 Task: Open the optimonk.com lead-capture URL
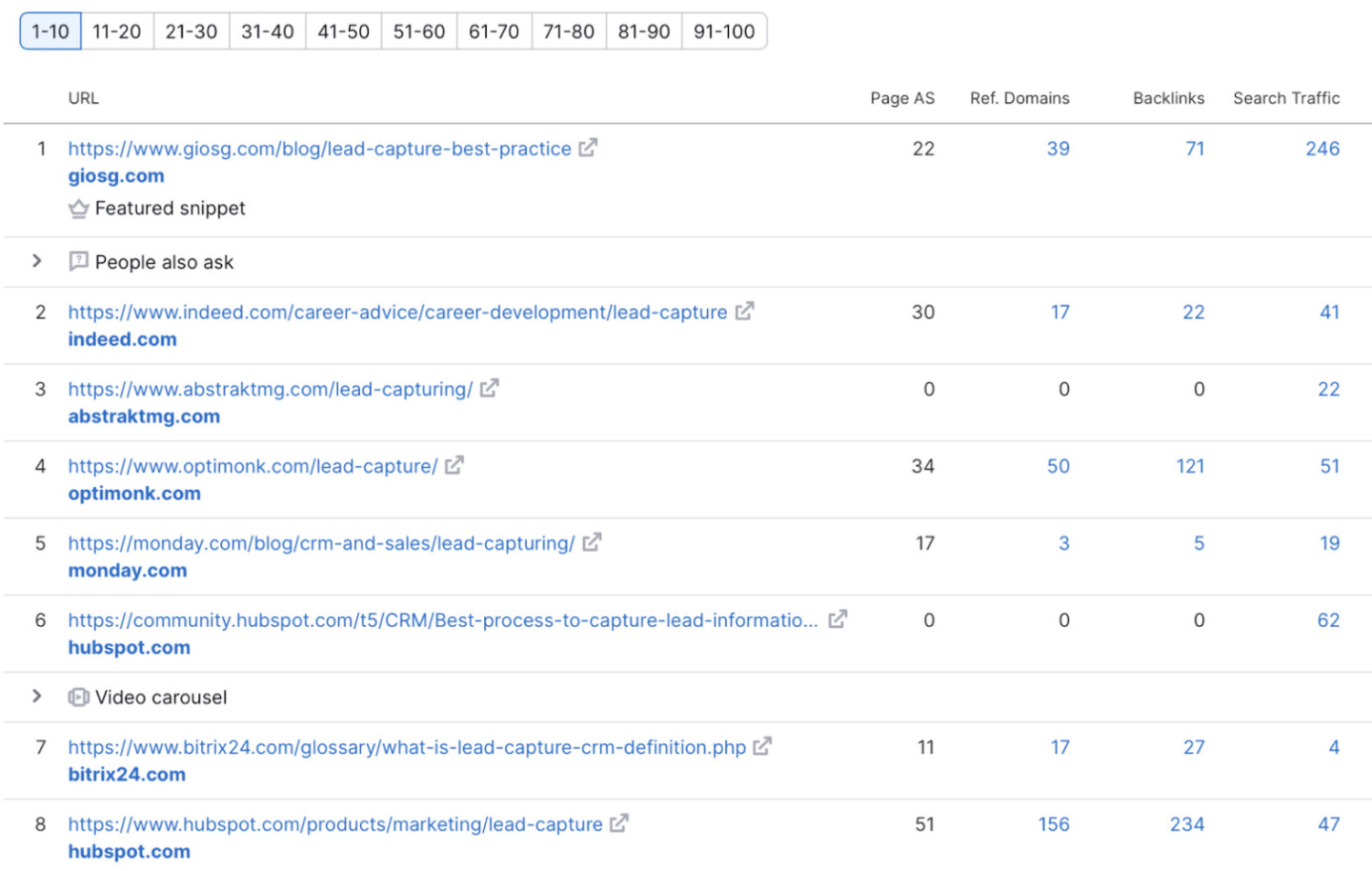click(x=252, y=467)
